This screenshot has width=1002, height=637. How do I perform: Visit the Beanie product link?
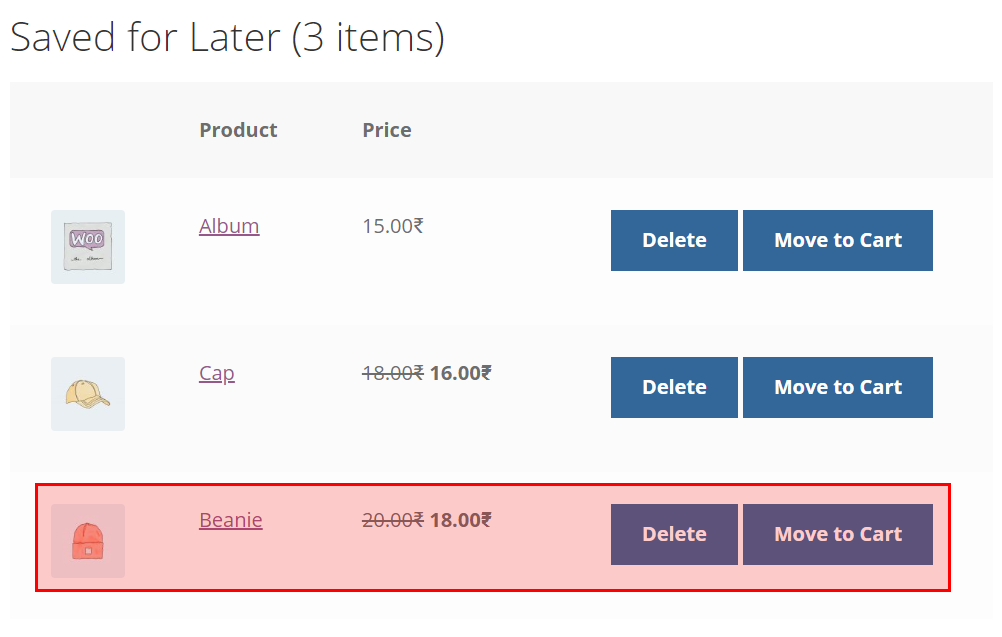231,520
